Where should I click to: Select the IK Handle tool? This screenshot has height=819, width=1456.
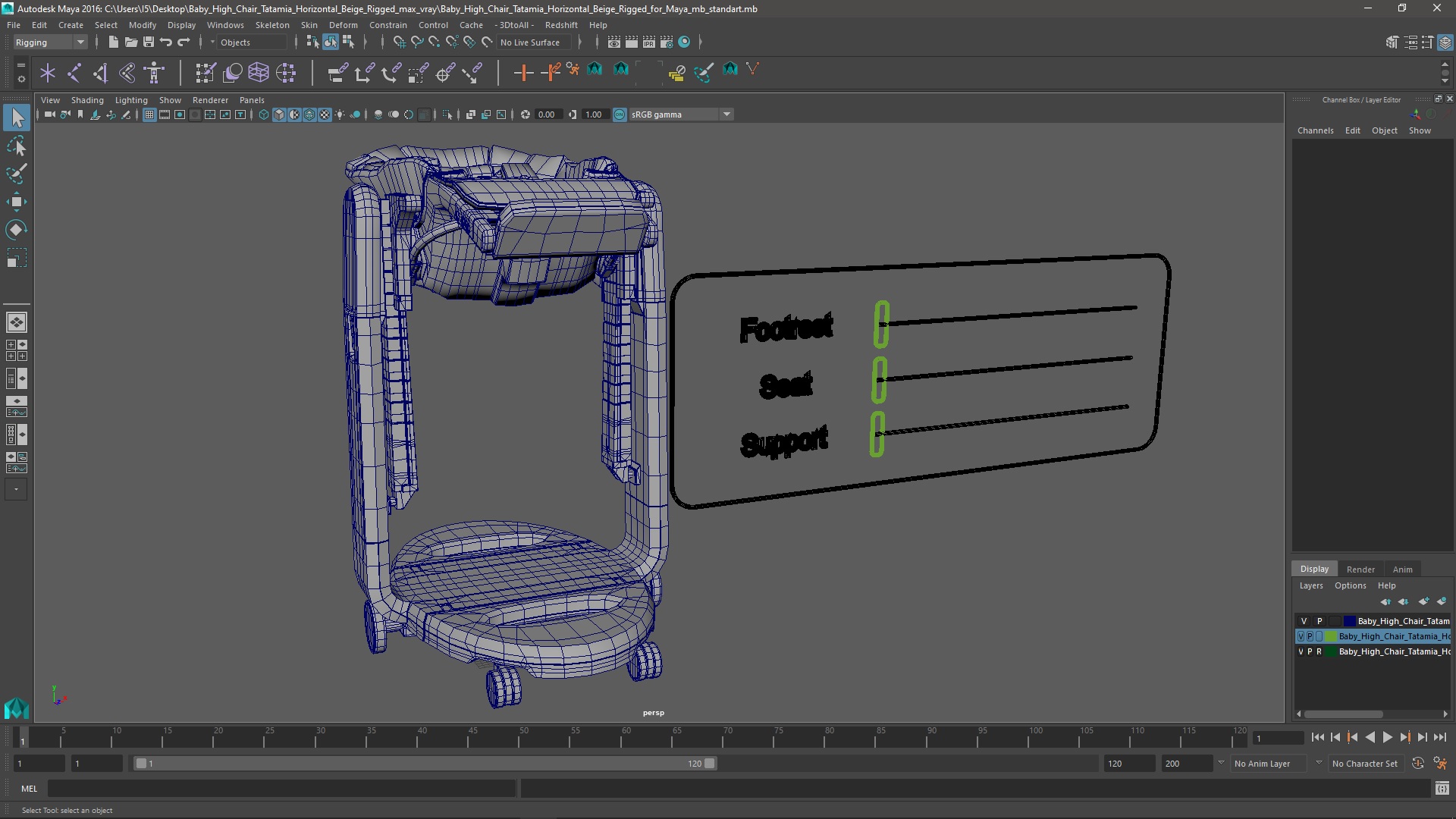click(x=101, y=73)
